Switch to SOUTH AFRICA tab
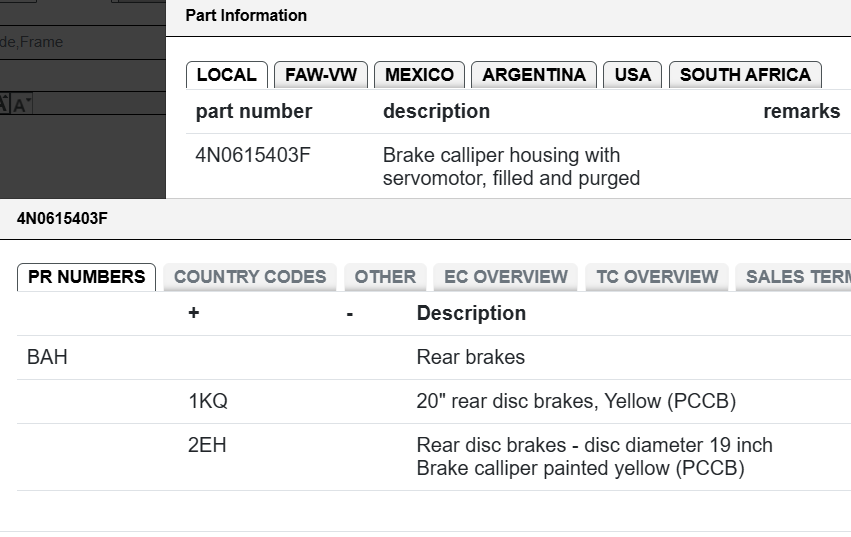Image resolution: width=851 pixels, height=537 pixels. coord(745,75)
